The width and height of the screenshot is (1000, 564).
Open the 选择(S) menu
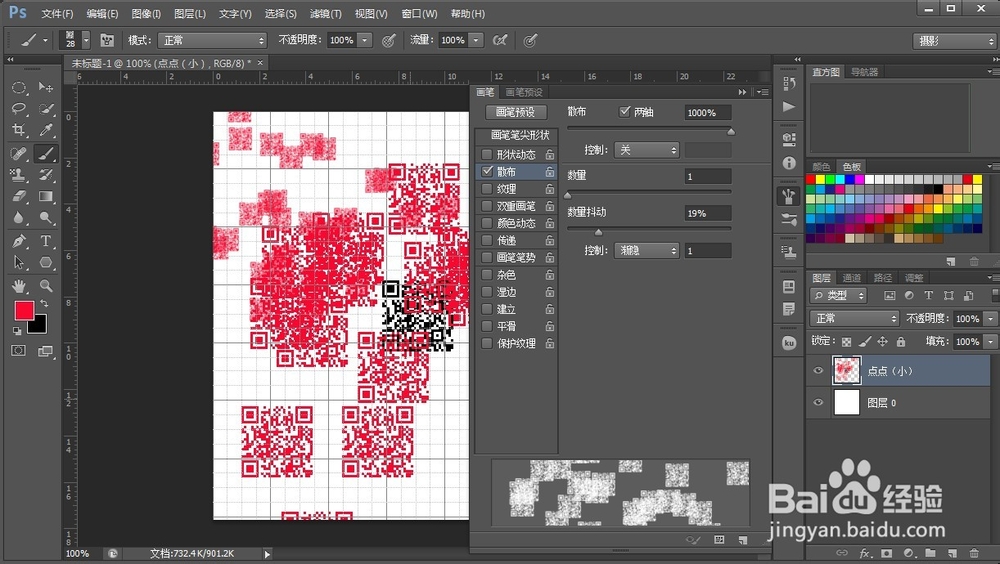[x=281, y=13]
